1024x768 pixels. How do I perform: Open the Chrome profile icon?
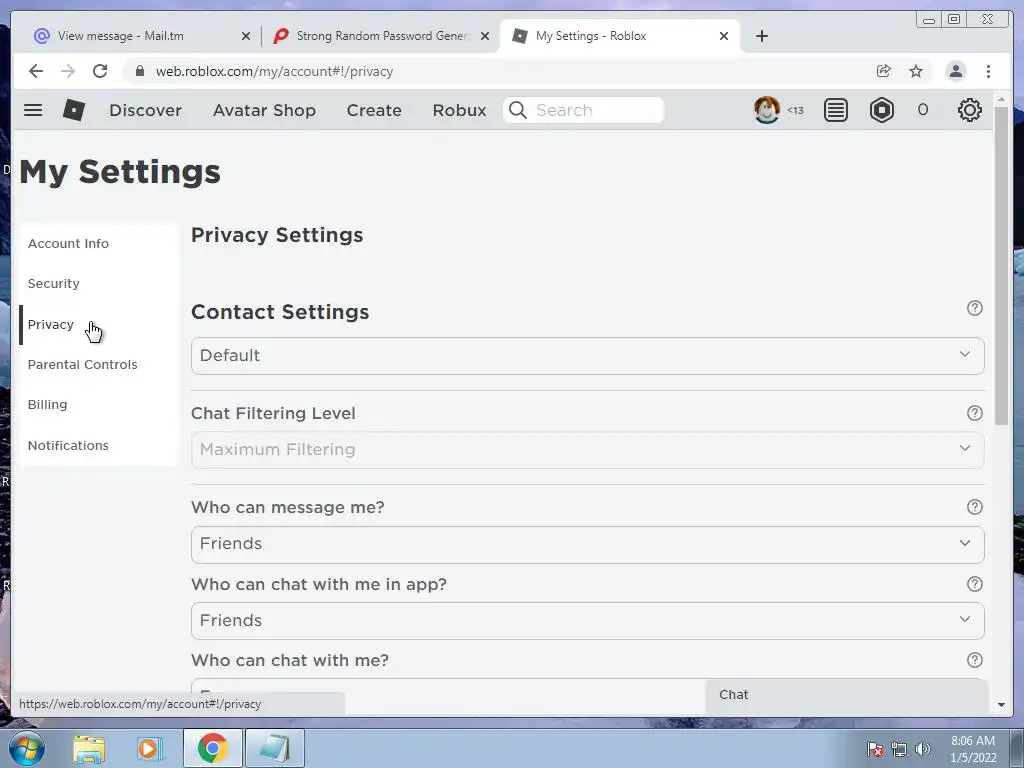955,71
